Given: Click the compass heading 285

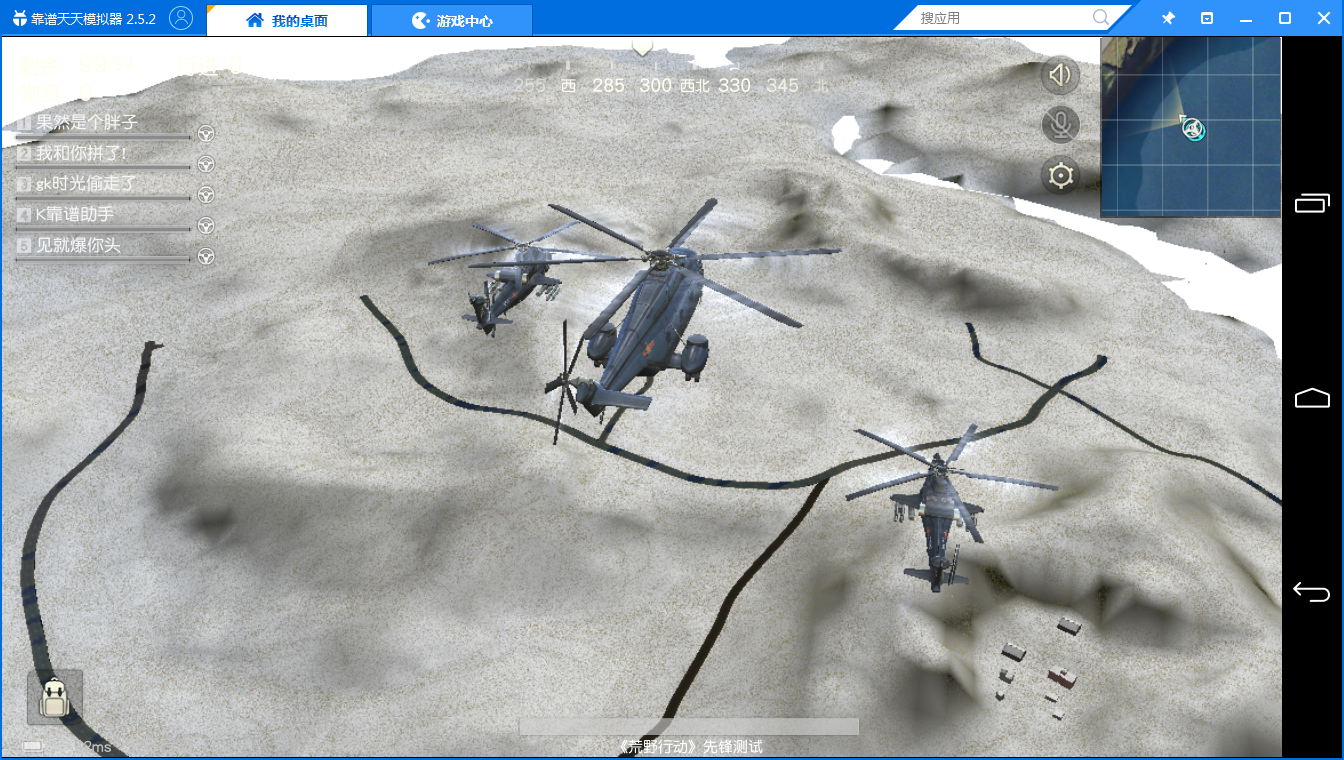Looking at the screenshot, I should (x=608, y=86).
